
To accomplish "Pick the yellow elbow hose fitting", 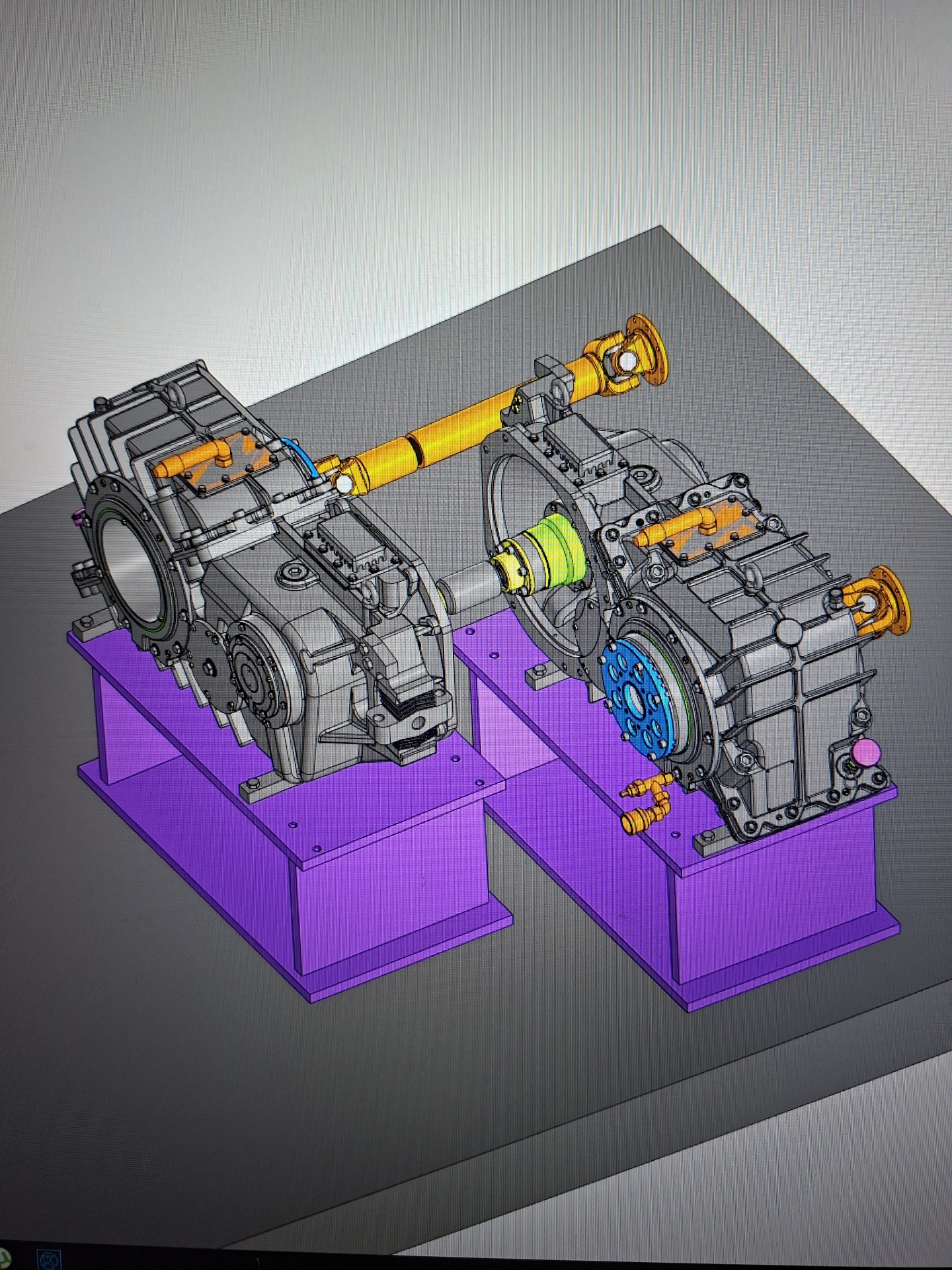I will [x=646, y=801].
